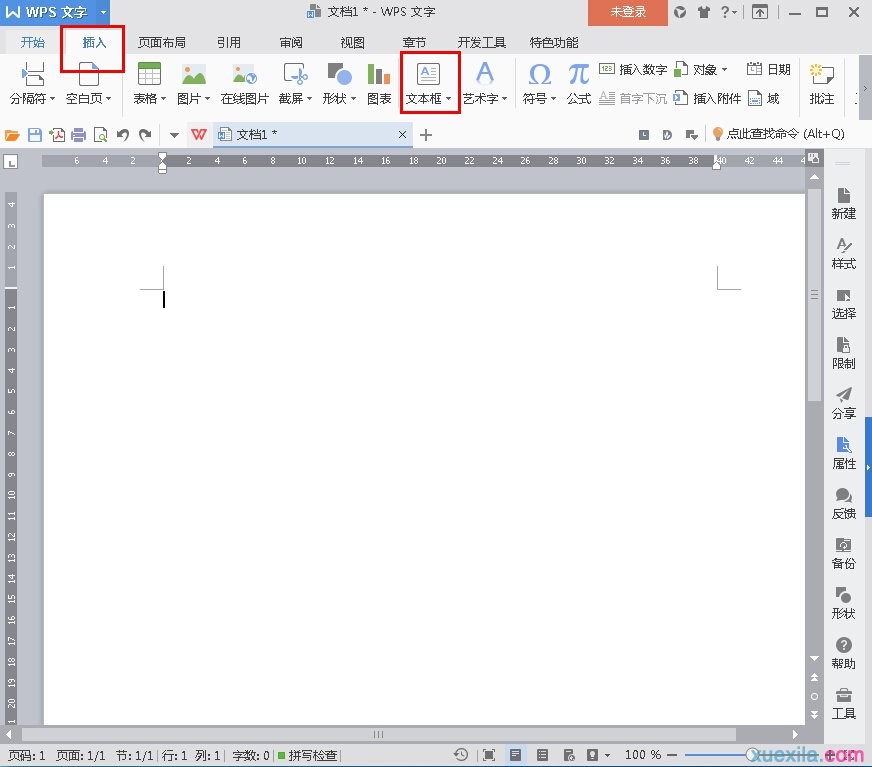Open the 样式 (Styles) sidebar panel
872x767 pixels.
pos(843,253)
